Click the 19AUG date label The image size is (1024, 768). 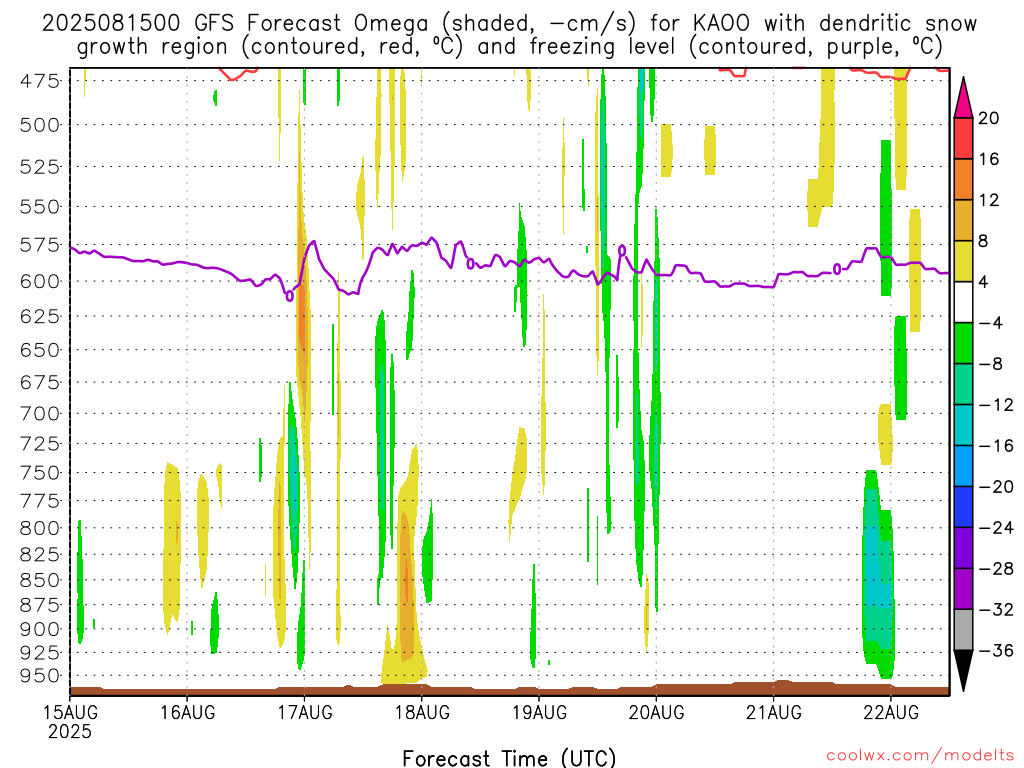pos(539,712)
